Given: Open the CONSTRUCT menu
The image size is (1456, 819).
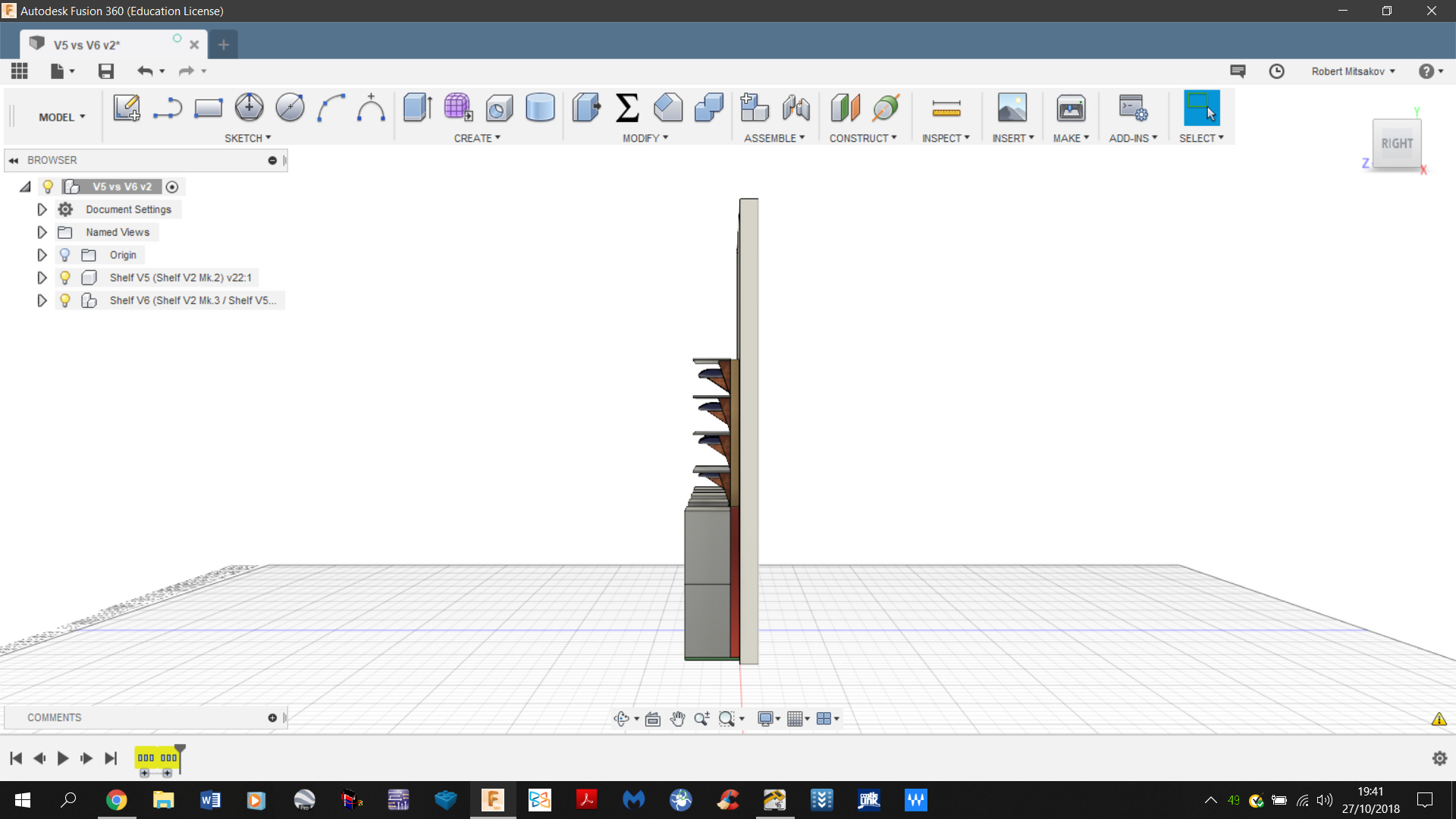Looking at the screenshot, I should [x=863, y=138].
